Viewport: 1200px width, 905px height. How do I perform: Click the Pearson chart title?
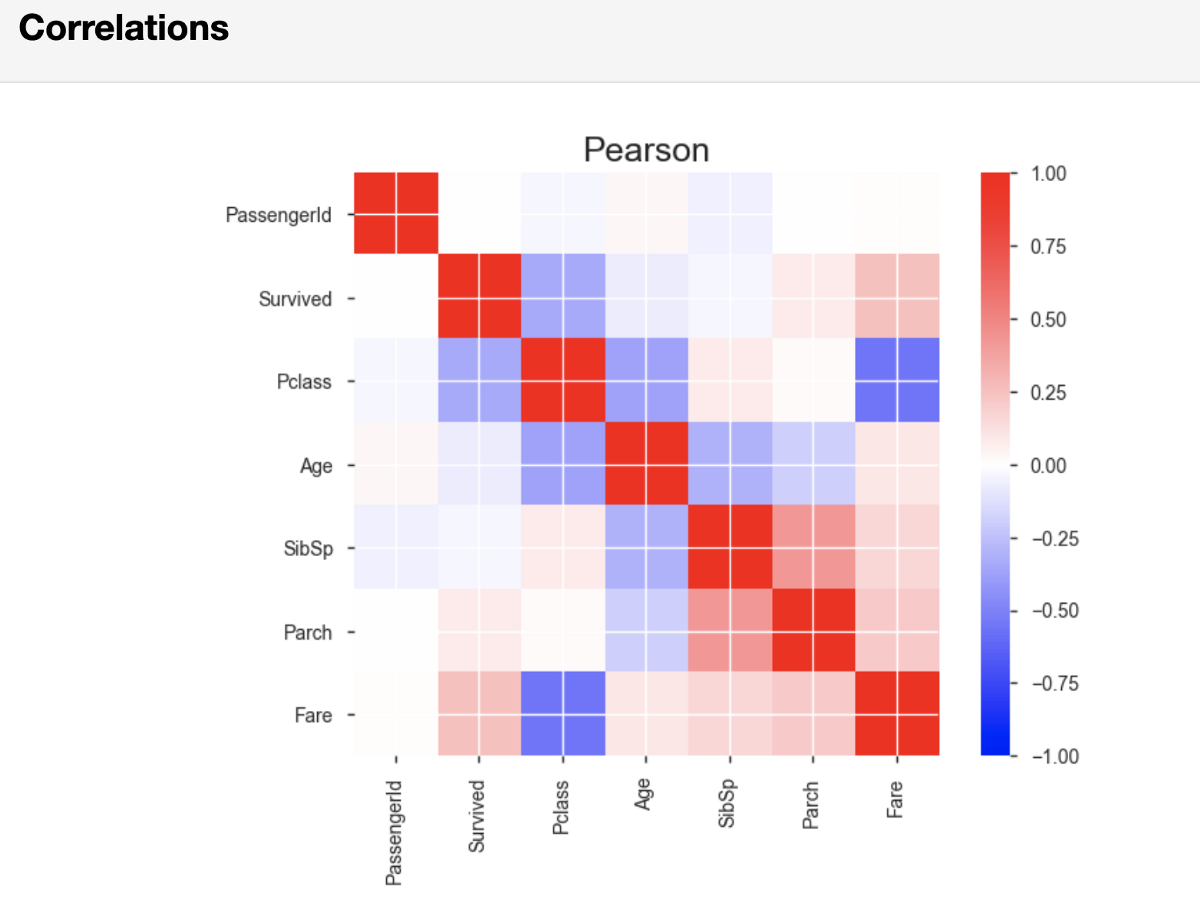(x=646, y=150)
